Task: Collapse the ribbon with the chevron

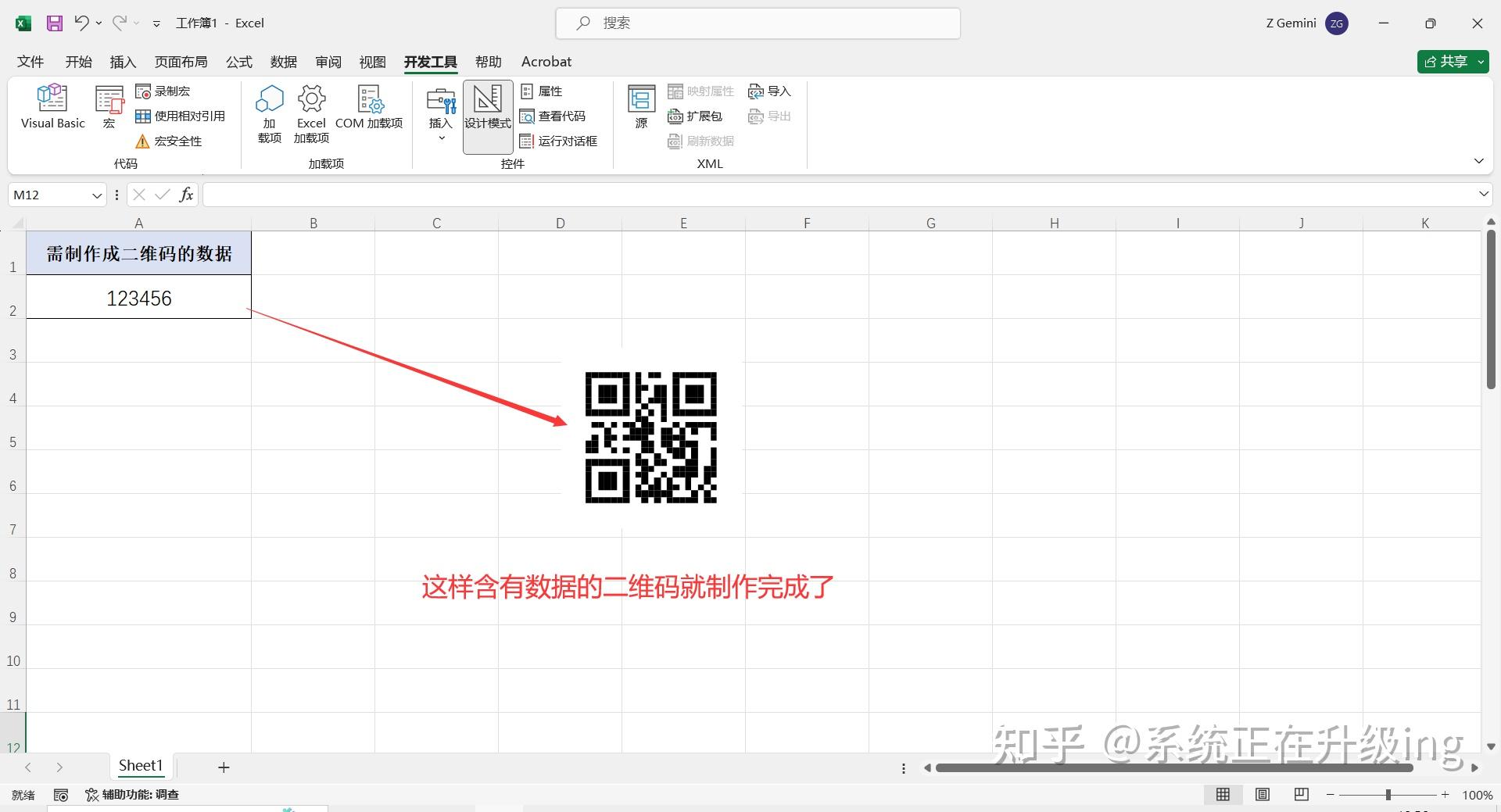Action: pyautogui.click(x=1478, y=161)
